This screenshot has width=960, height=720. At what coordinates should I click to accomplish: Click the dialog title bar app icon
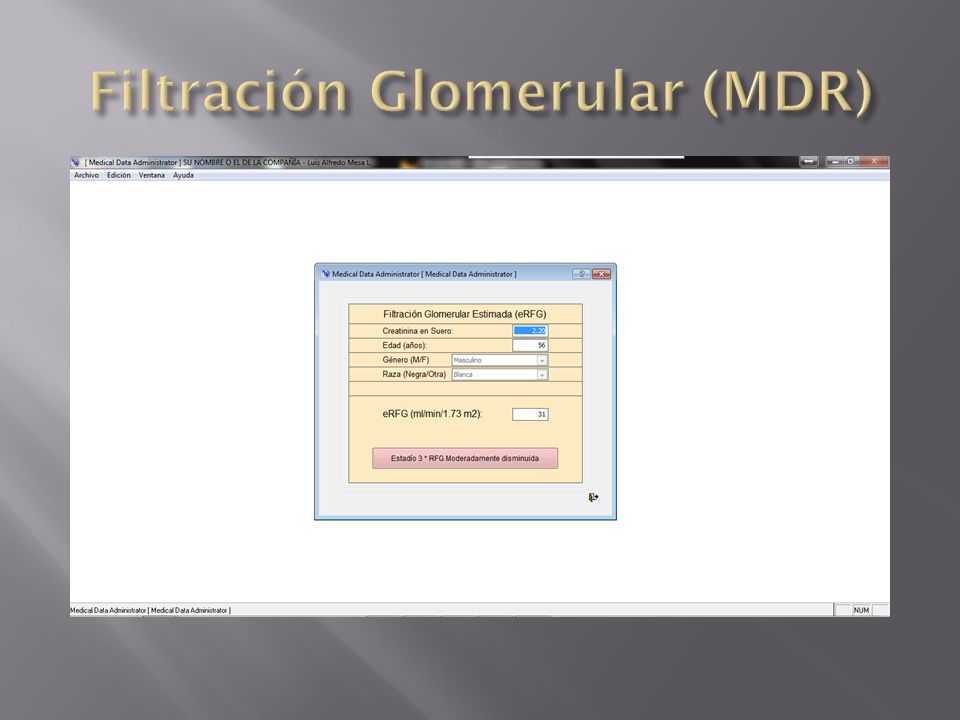coord(325,274)
